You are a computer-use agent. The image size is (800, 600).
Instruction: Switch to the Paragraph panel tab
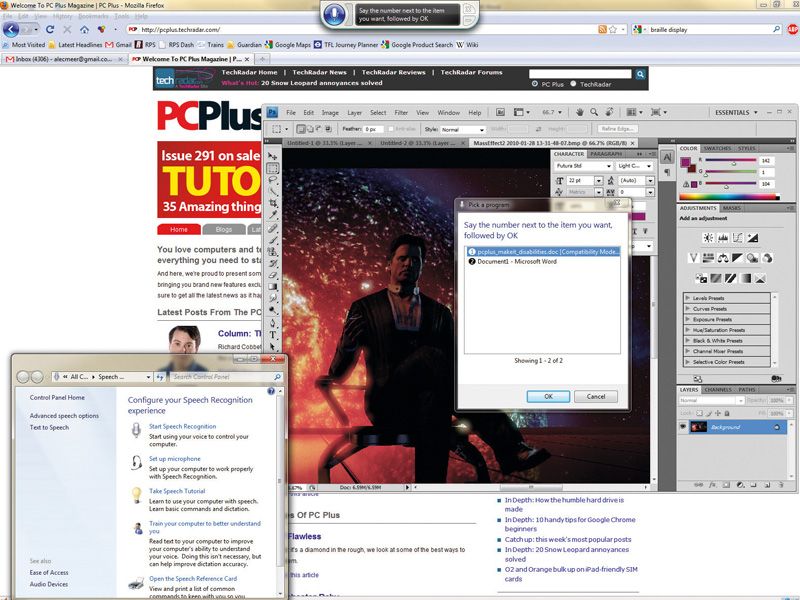click(x=606, y=154)
